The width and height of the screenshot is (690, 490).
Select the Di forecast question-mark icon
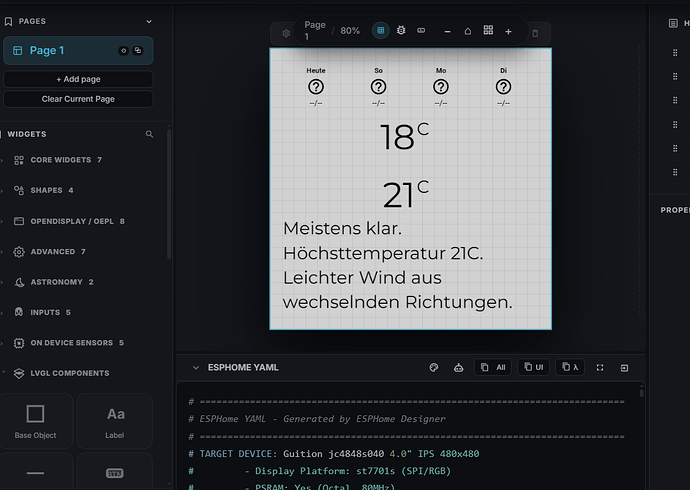click(x=503, y=87)
